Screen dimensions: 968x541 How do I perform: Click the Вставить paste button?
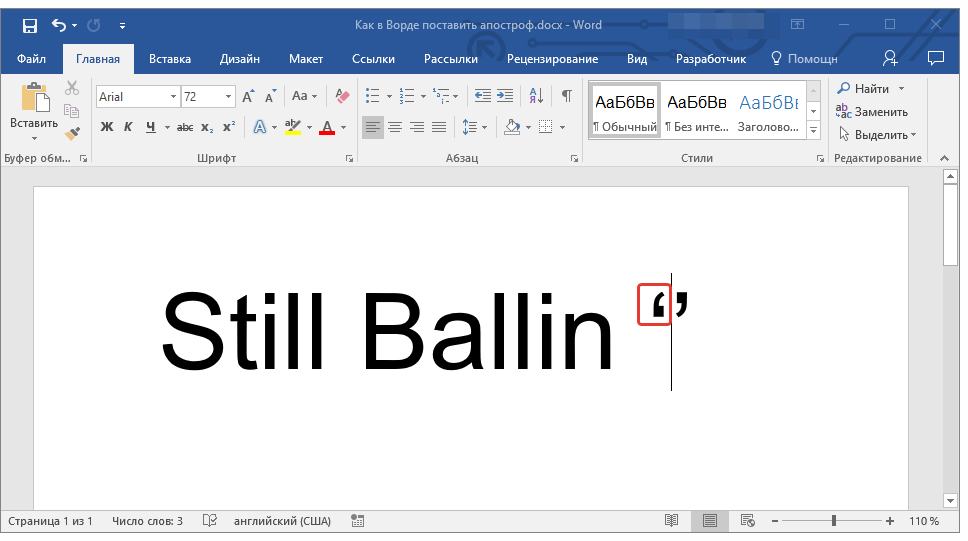pos(34,111)
